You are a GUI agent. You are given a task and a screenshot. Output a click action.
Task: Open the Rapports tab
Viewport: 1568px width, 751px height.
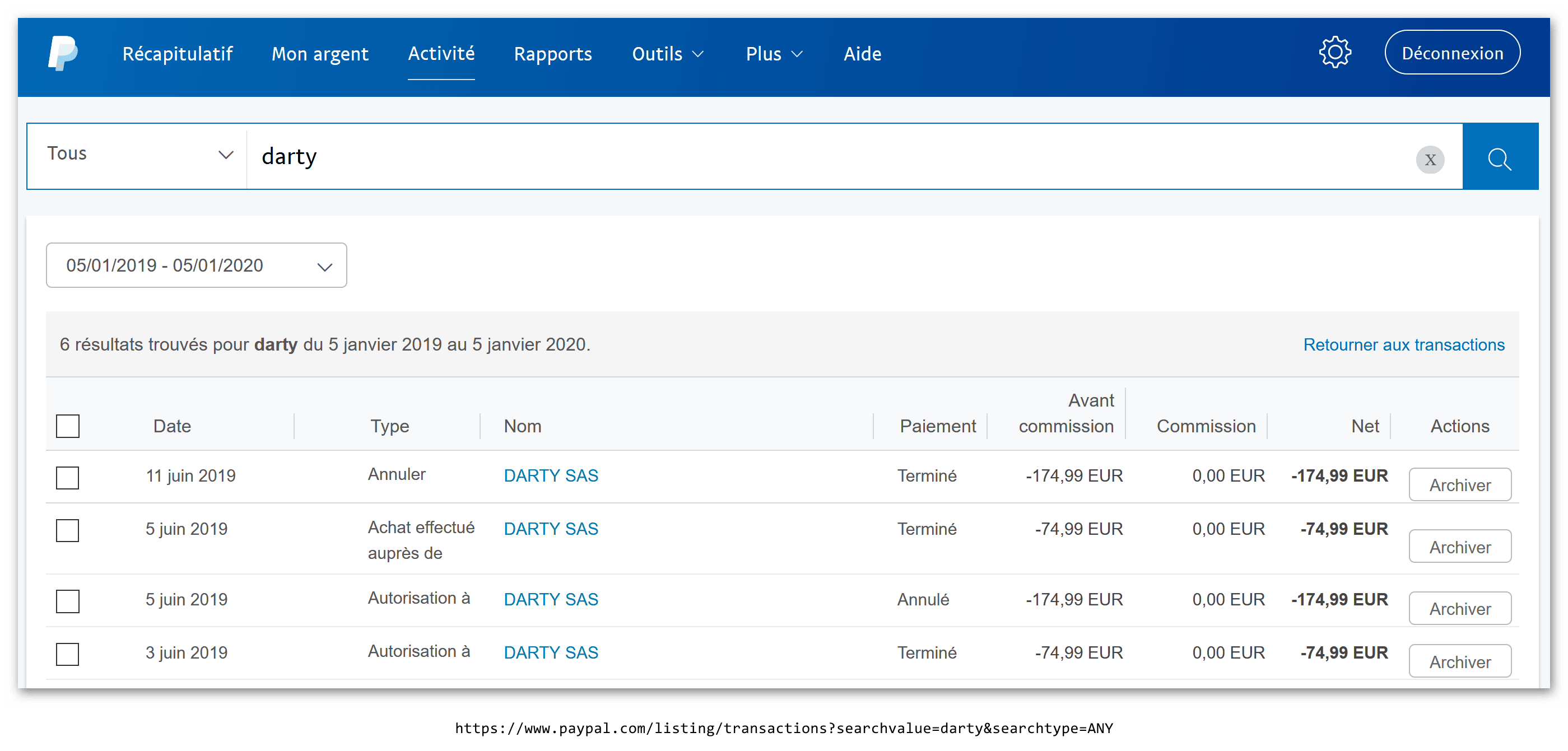(x=553, y=54)
